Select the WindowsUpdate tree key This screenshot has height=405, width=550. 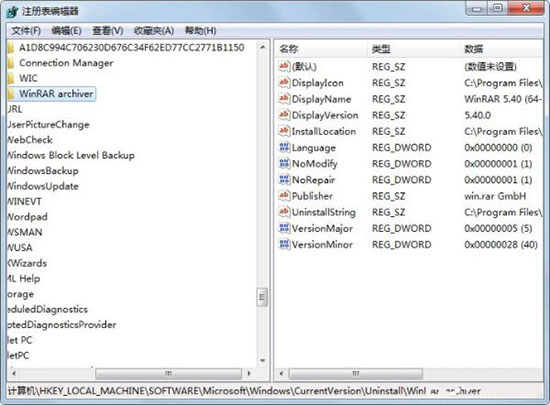[42, 186]
